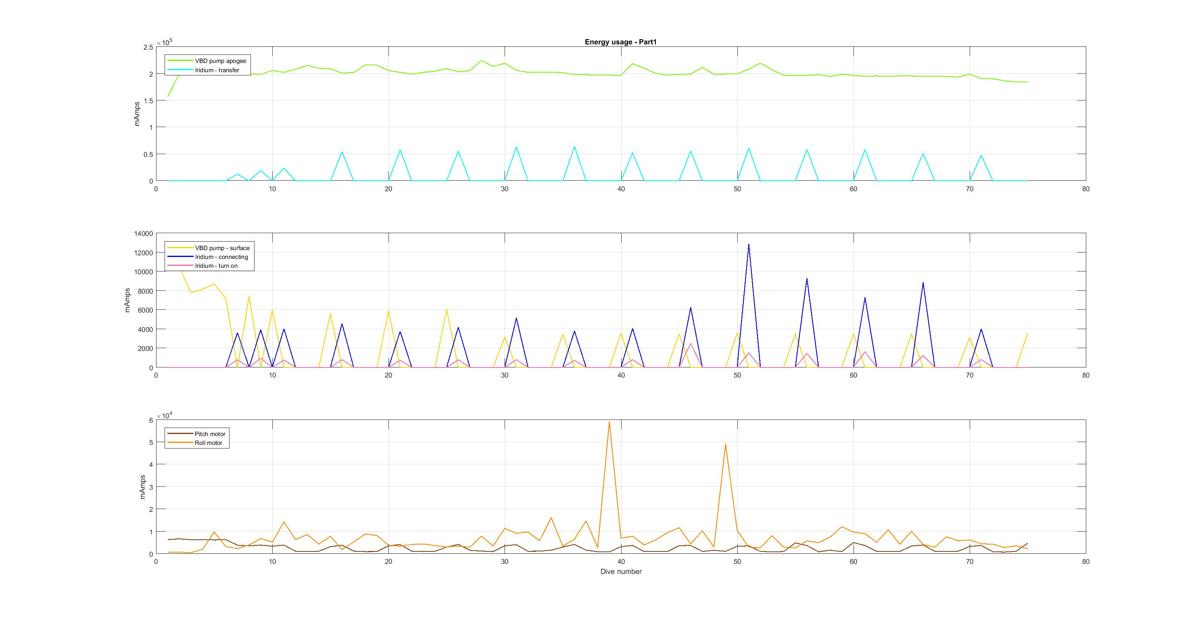Image resolution: width=1200 pixels, height=622 pixels.
Task: Click the 2.5 tick label on the top plot
Action: point(147,47)
